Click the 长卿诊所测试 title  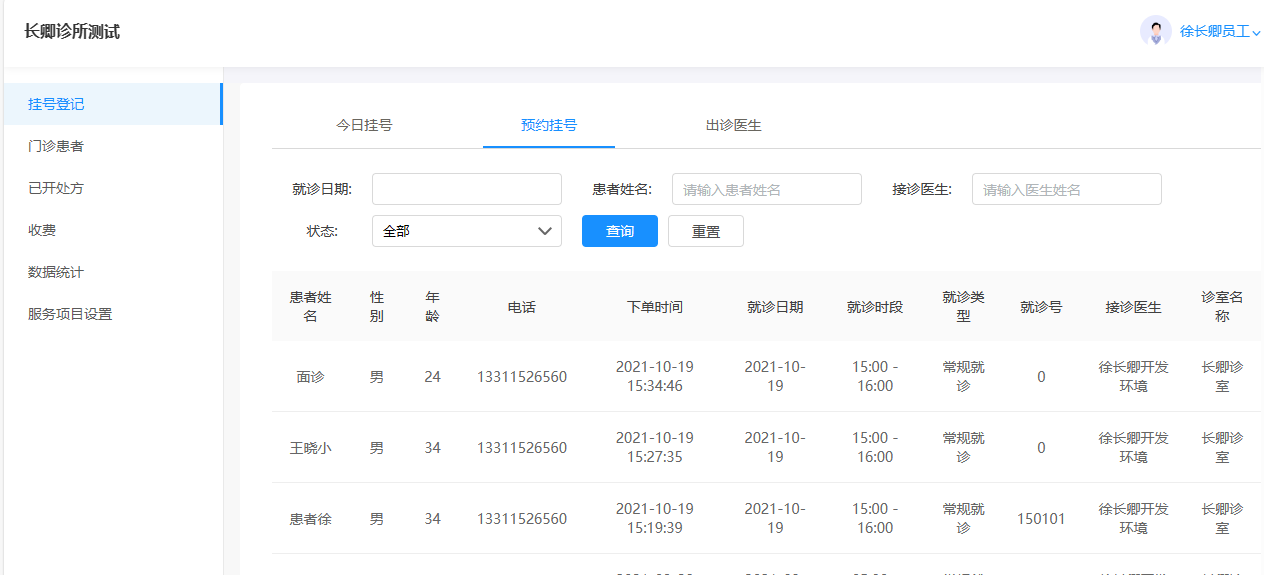tap(72, 32)
